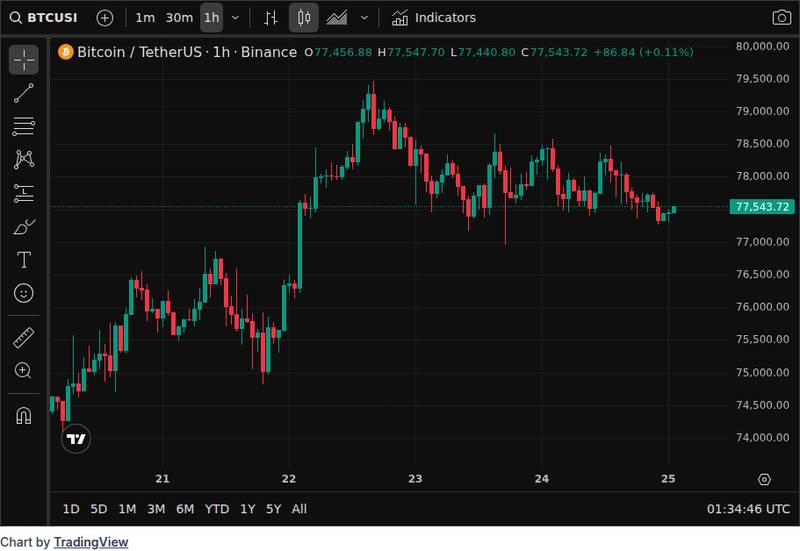800x551 pixels.
Task: Click the open value O77,456.88
Action: pyautogui.click(x=338, y=52)
